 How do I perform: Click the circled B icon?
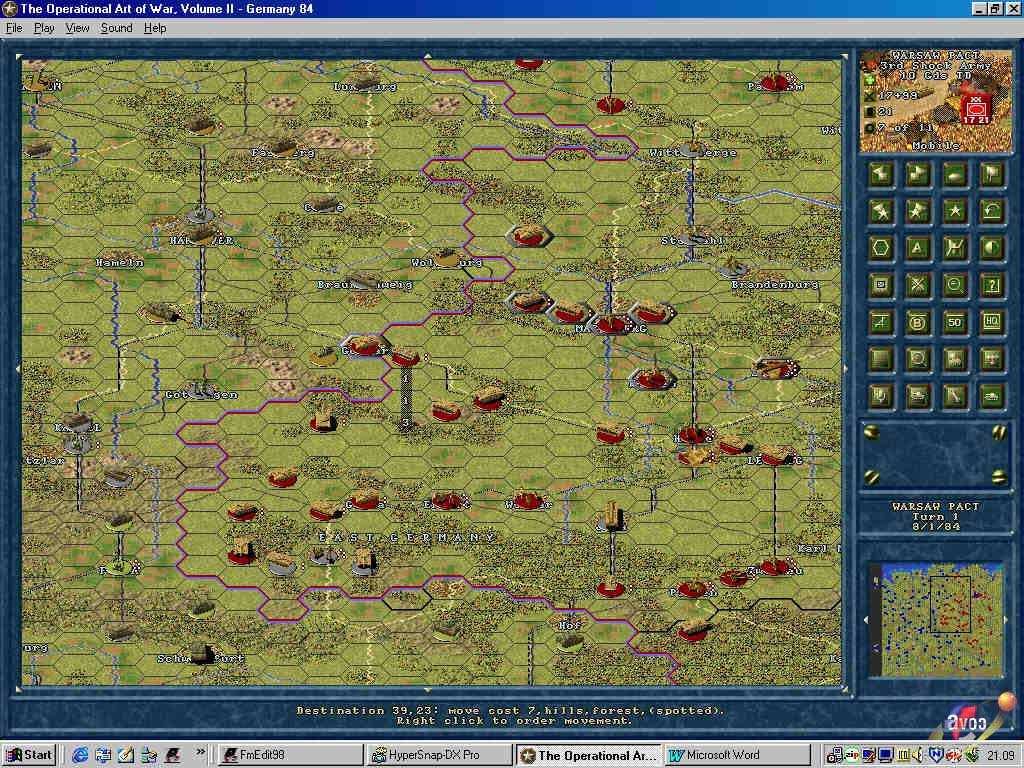pos(918,323)
